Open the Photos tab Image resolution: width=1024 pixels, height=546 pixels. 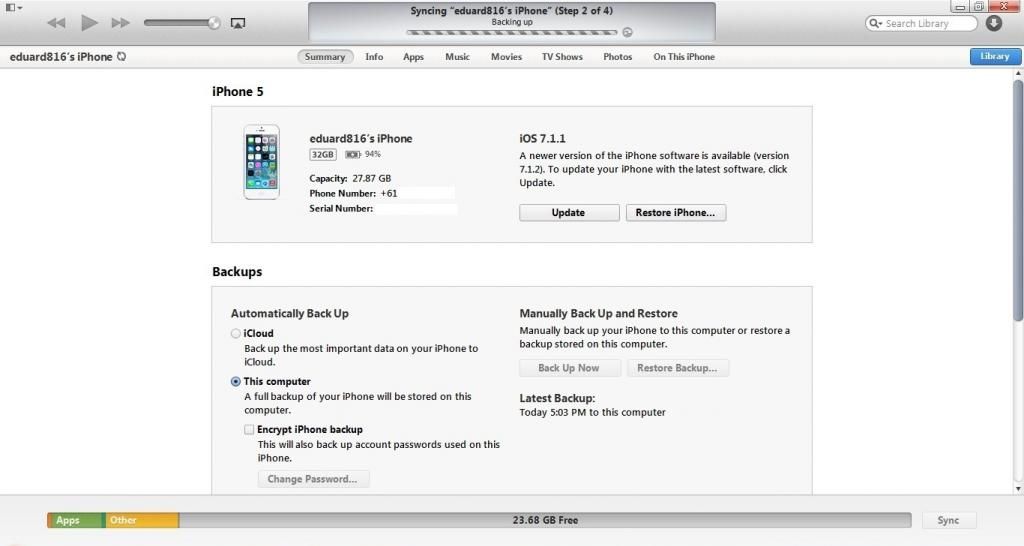(x=617, y=57)
